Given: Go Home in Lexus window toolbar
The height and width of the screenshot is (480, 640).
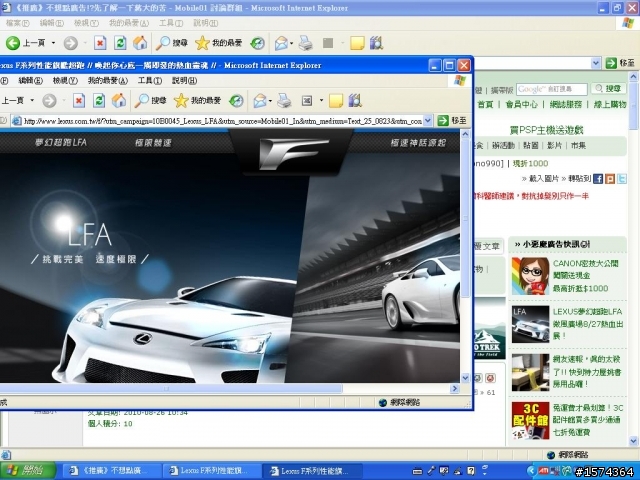Looking at the screenshot, I should click(x=119, y=100).
